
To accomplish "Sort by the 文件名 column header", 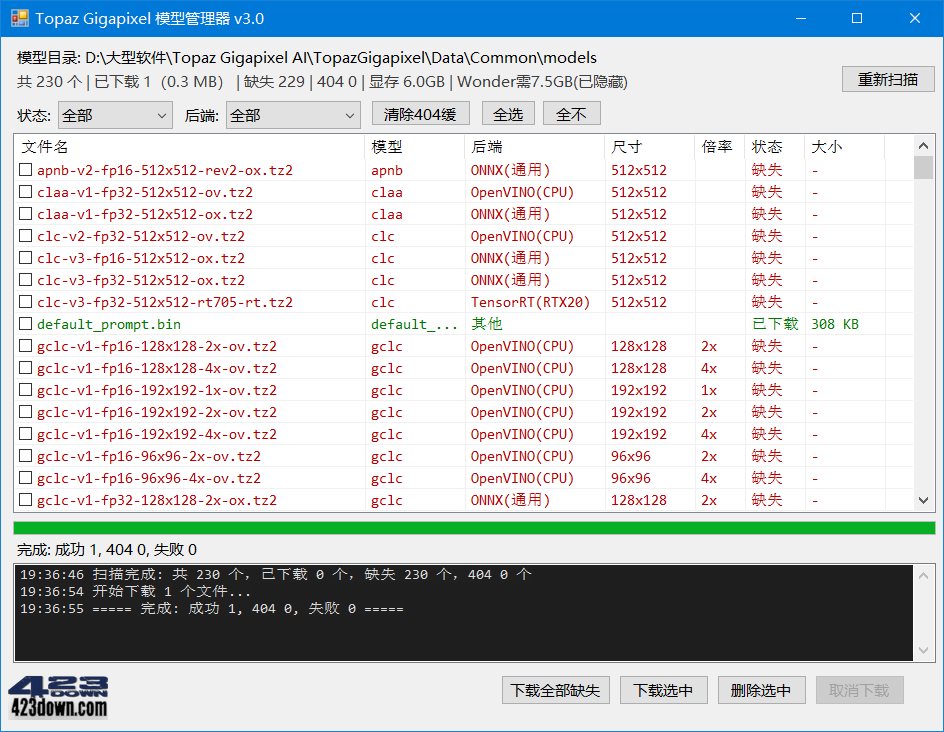I will pos(190,147).
